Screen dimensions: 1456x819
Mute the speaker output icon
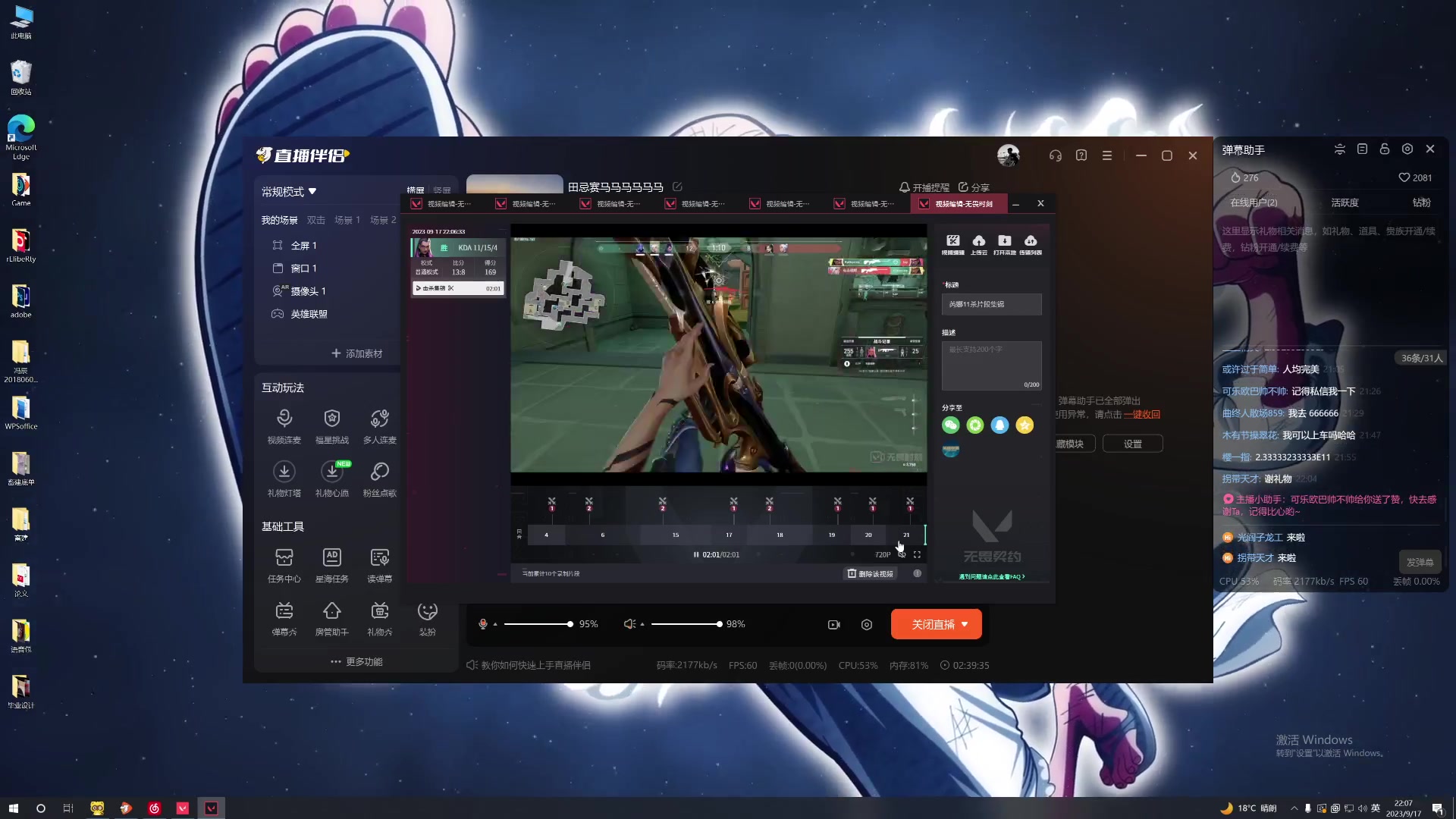pos(629,624)
